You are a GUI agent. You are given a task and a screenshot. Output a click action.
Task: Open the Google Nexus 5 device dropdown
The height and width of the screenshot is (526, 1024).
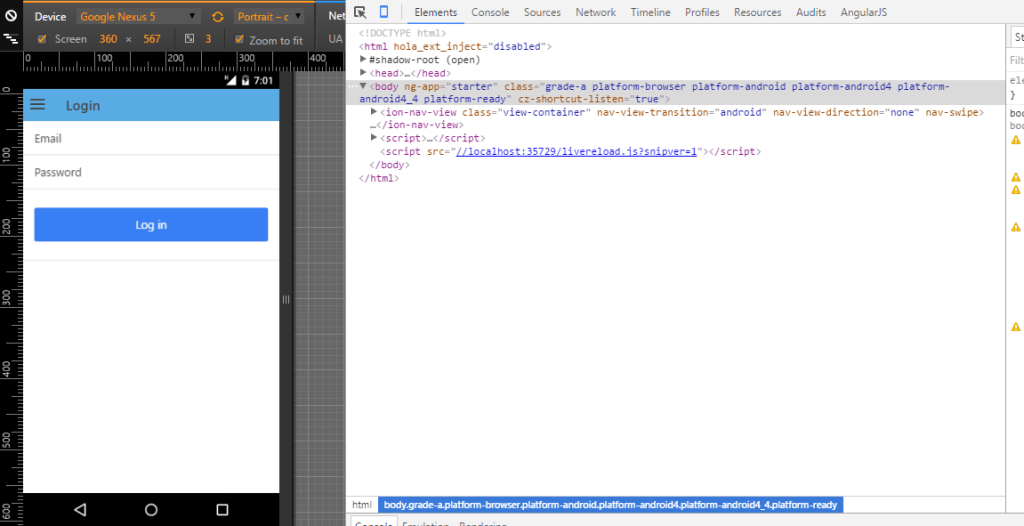click(x=138, y=17)
